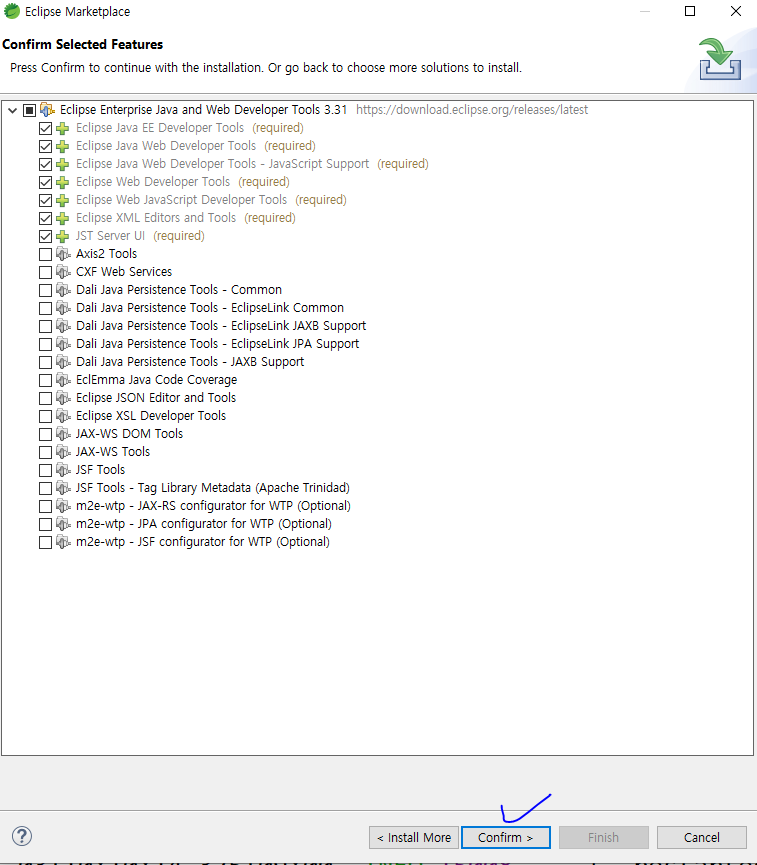Enable Dali Java Persistence Tools - Common
This screenshot has width=757, height=865.
click(45, 290)
